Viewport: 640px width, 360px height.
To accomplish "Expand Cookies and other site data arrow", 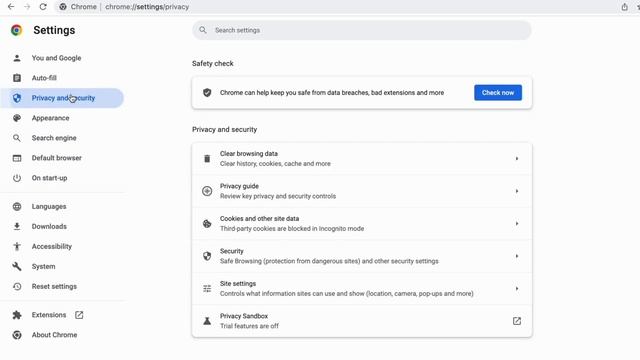I will 517,224.
